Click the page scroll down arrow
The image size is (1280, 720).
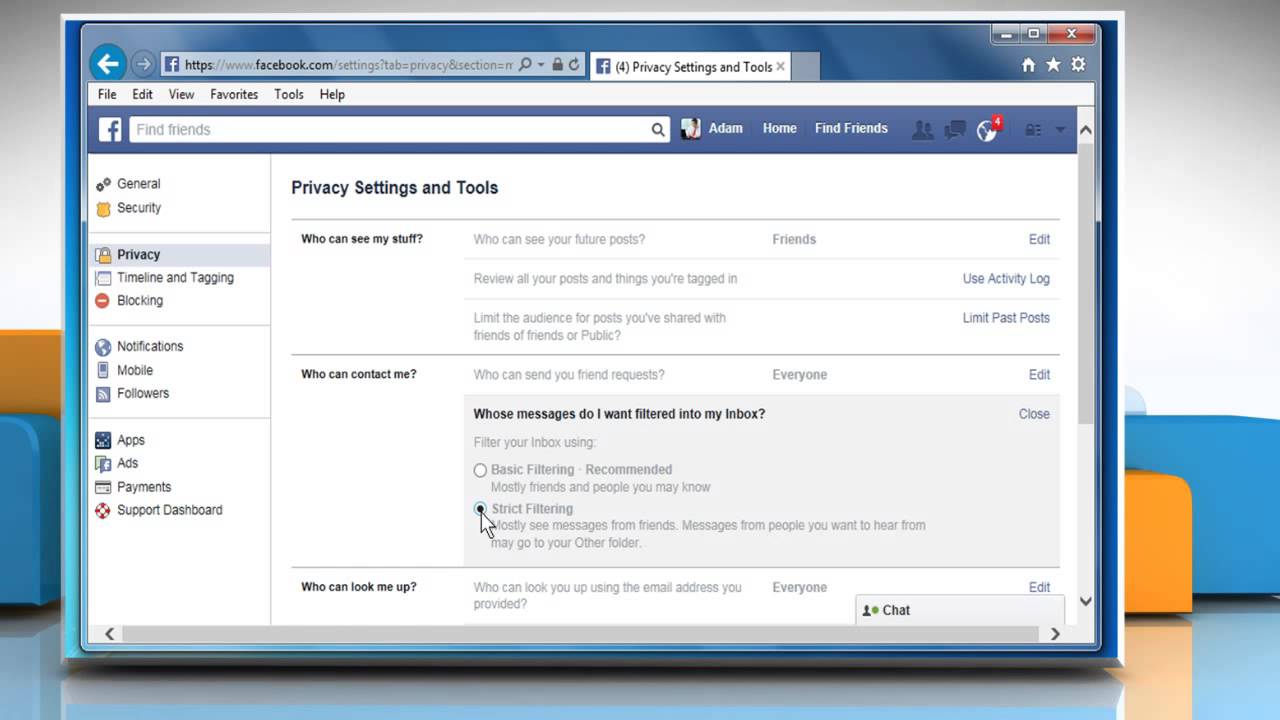pyautogui.click(x=1086, y=602)
